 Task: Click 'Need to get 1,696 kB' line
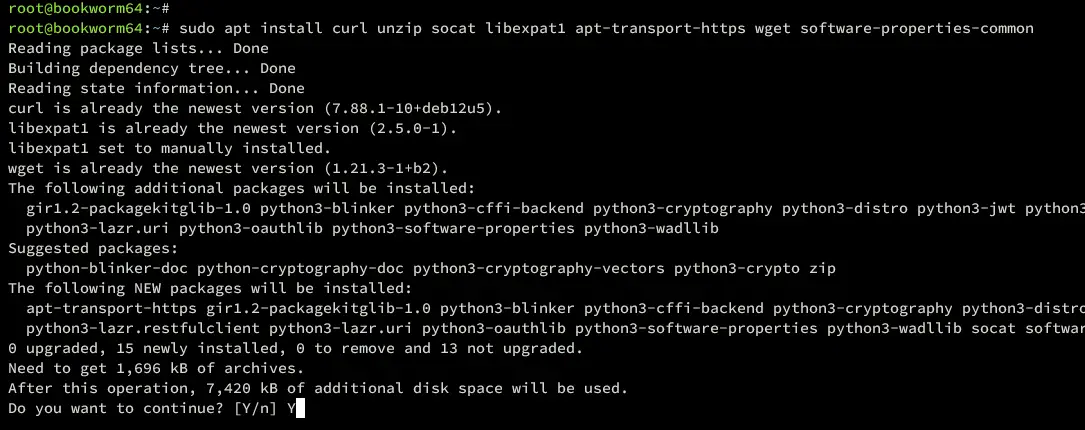156,368
